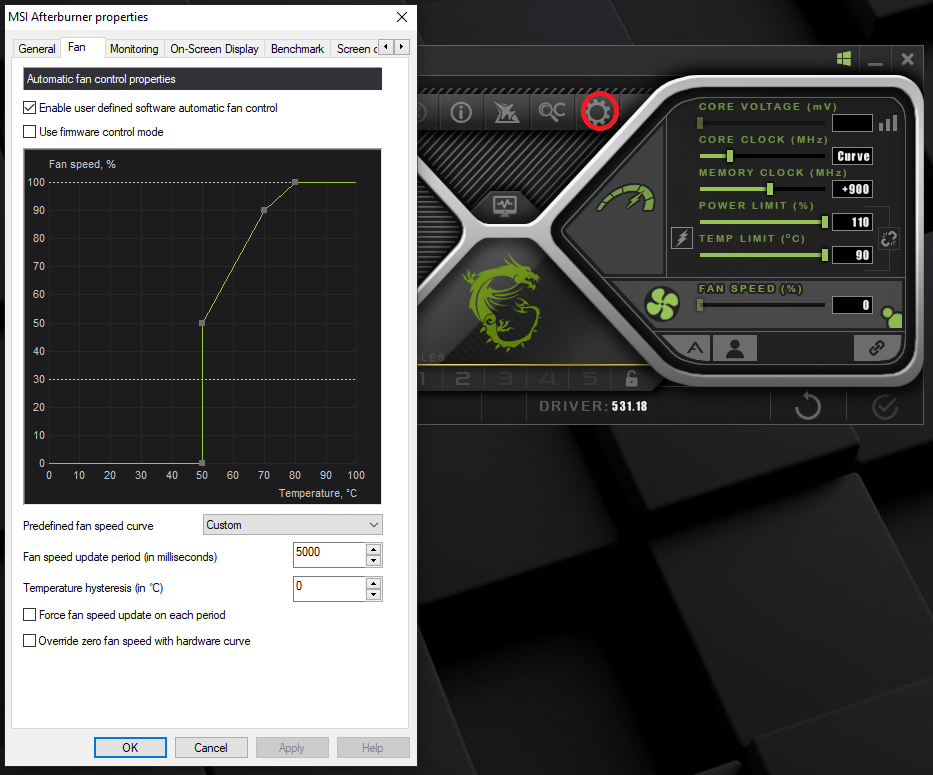Click the Windows startup icon in Afterburner
933x775 pixels.
pyautogui.click(x=844, y=58)
